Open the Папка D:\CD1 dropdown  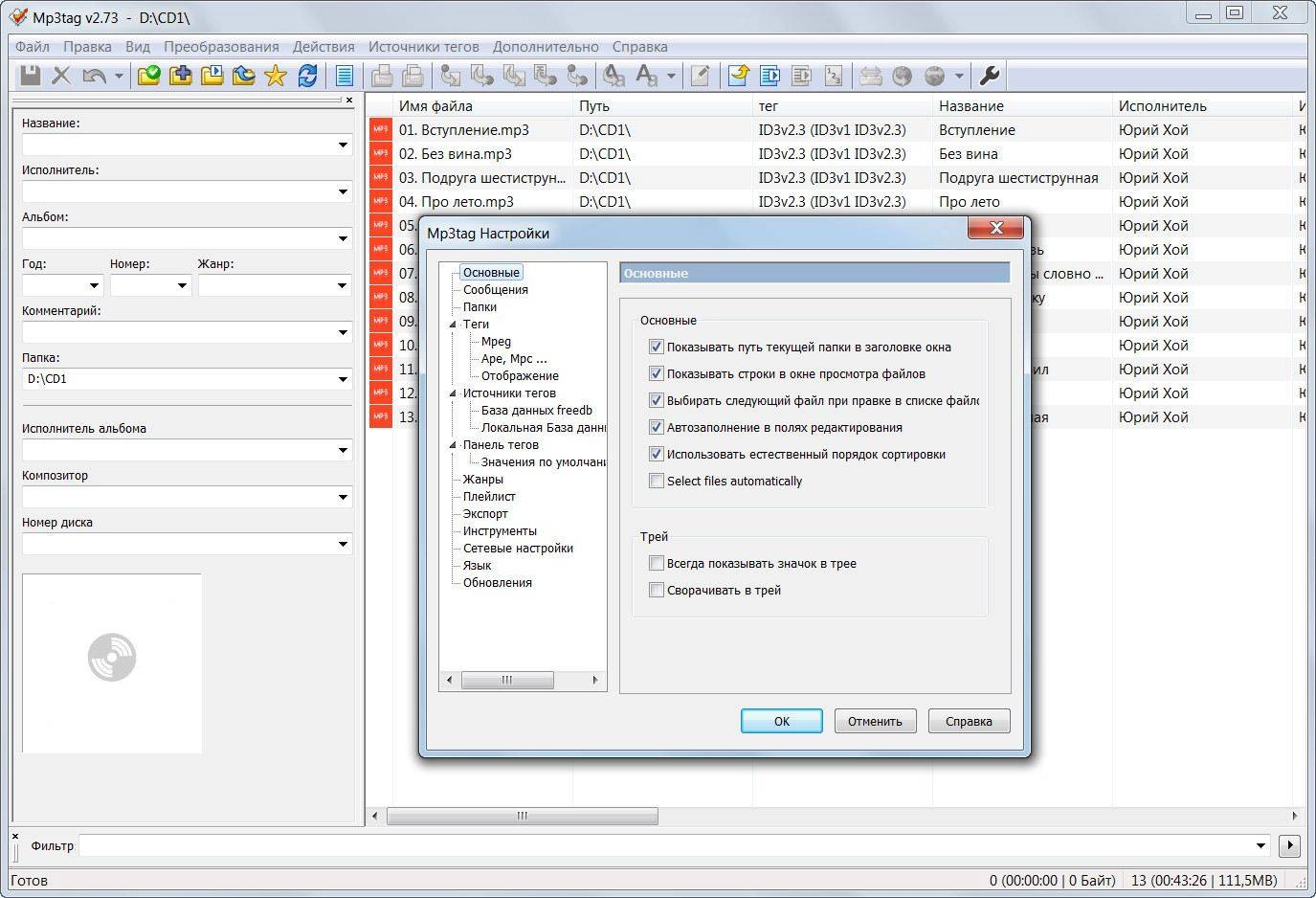coord(343,380)
